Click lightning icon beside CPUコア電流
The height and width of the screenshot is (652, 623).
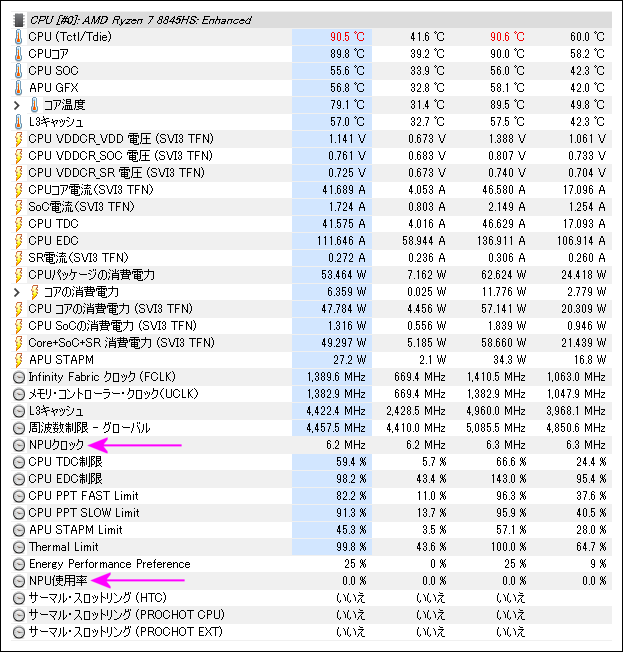18,190
